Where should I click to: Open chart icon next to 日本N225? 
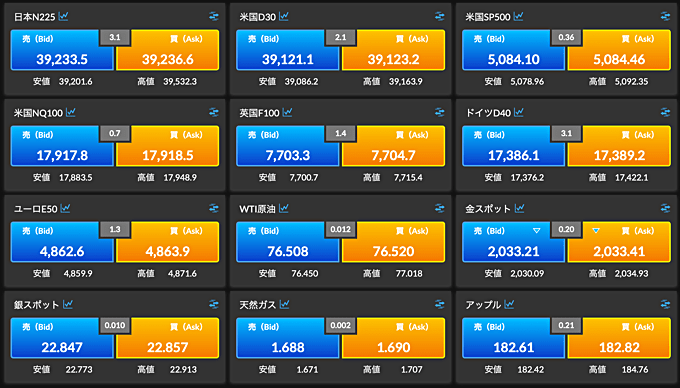[63, 16]
